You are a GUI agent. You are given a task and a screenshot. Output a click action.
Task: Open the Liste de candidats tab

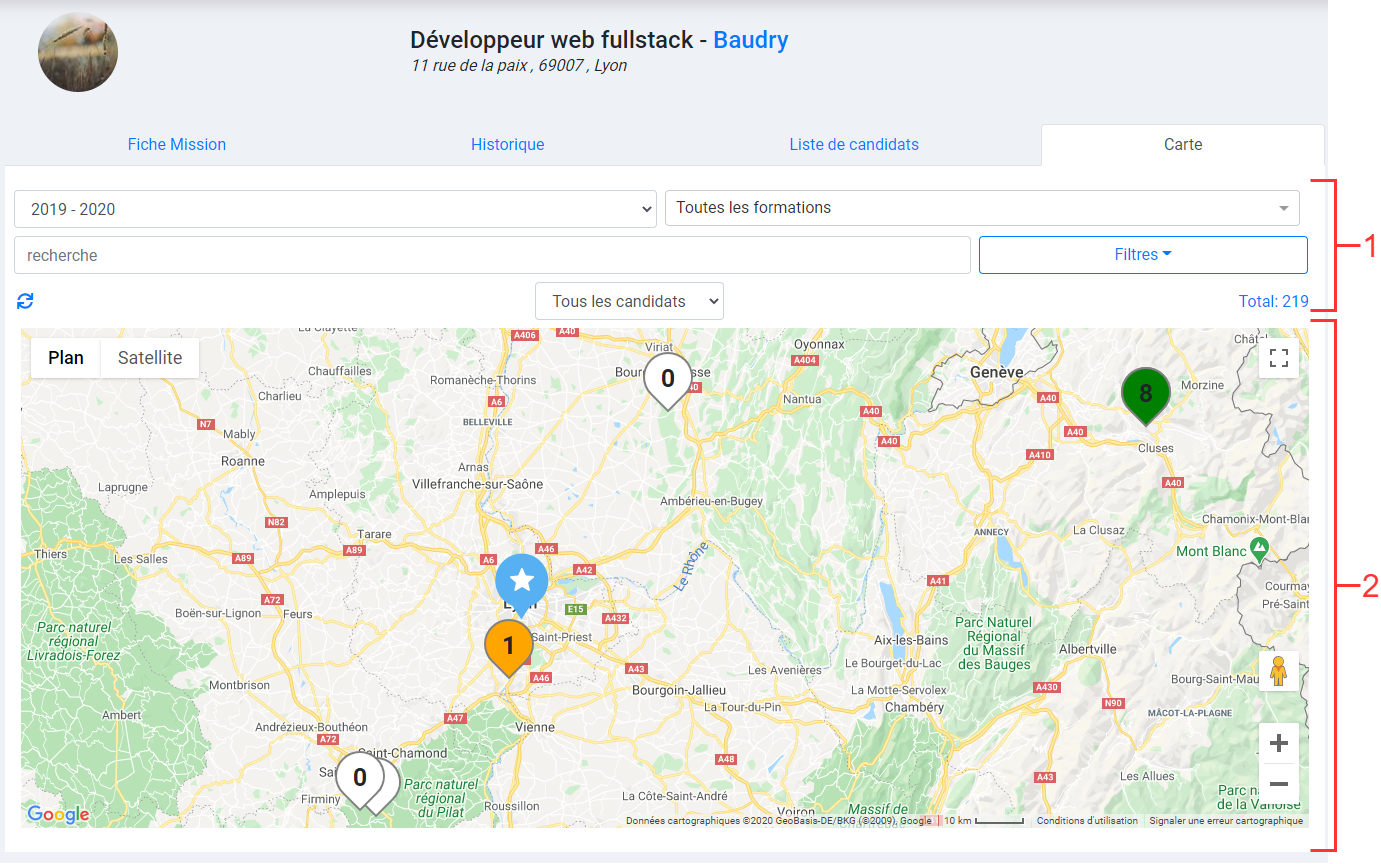[854, 144]
